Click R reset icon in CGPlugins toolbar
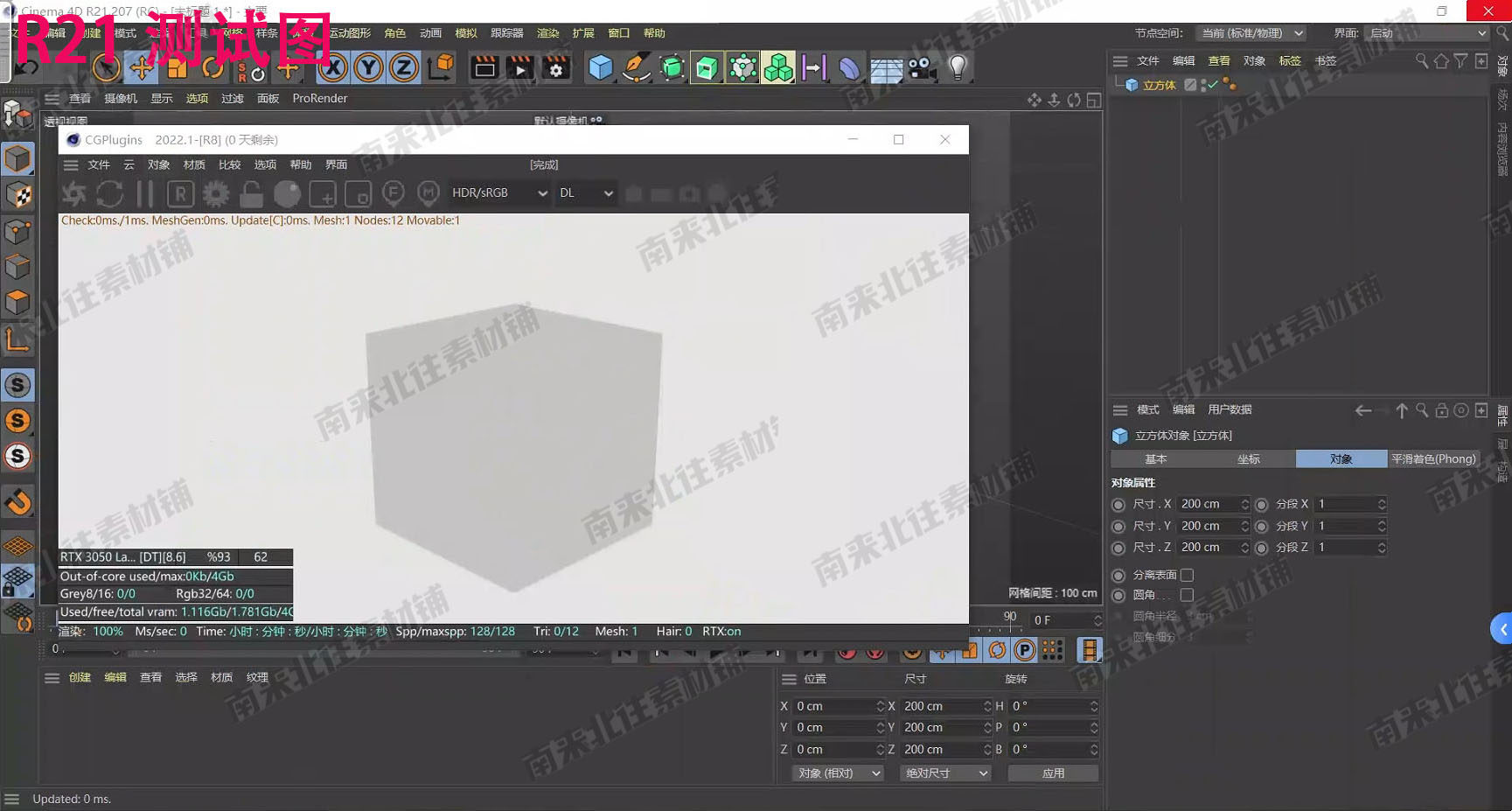The height and width of the screenshot is (811, 1512). click(180, 193)
